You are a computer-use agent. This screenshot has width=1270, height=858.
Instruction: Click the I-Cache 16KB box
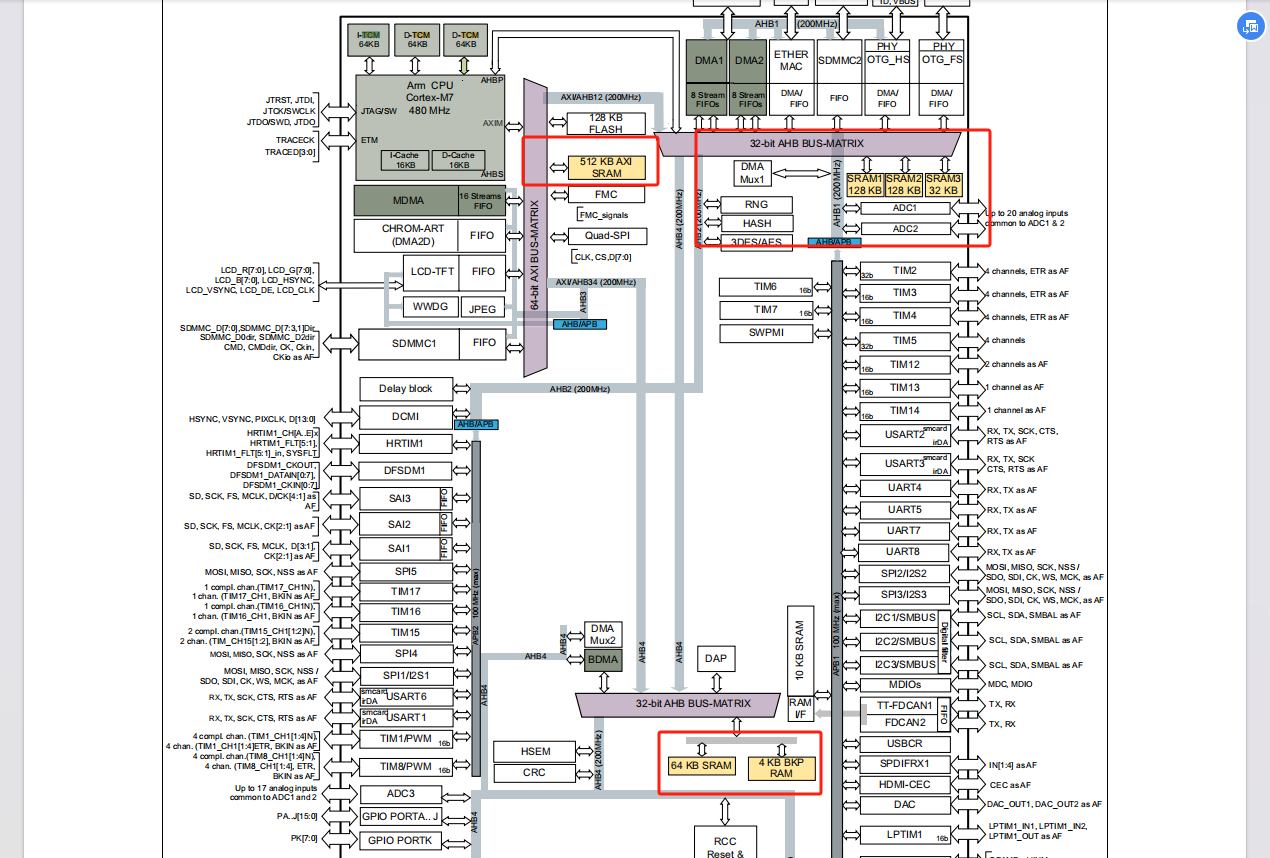click(405, 160)
